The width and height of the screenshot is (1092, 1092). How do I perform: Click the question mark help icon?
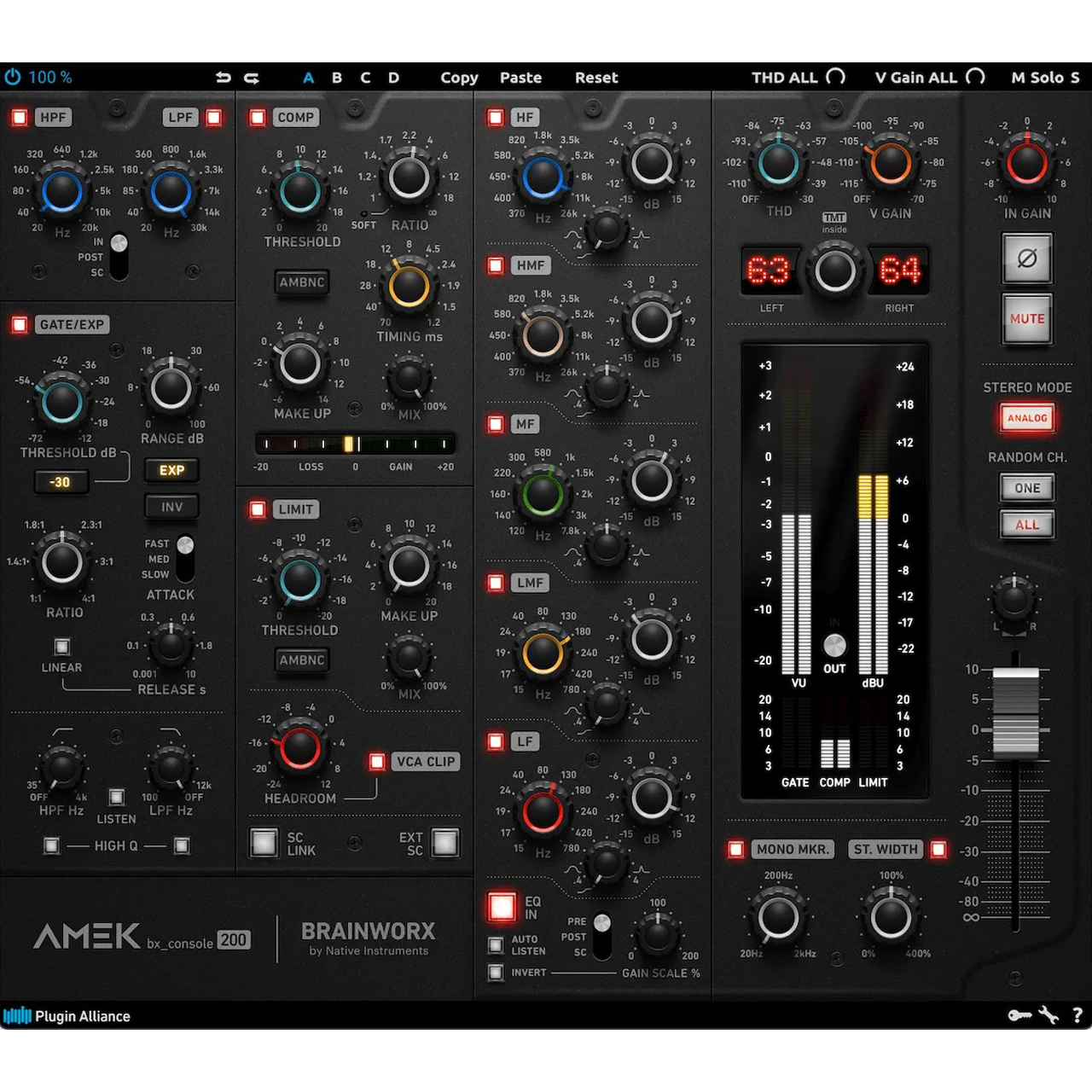1077,1015
